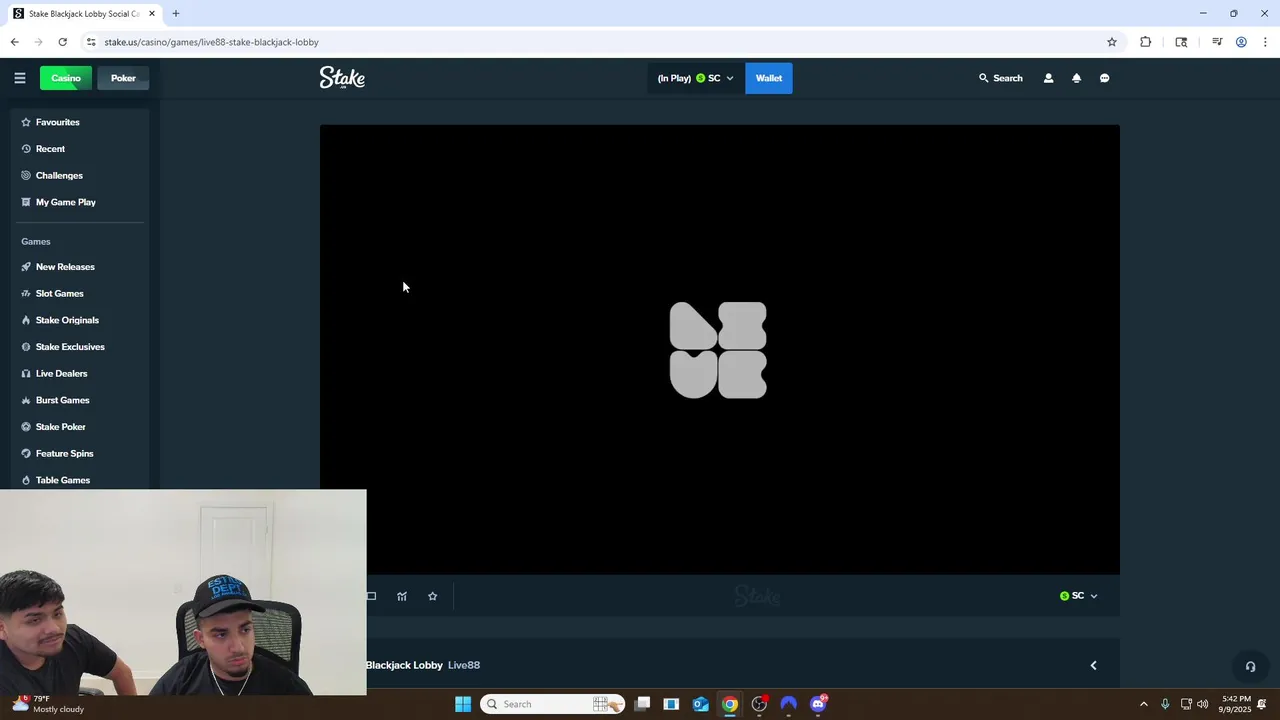Screen dimensions: 1280x720
Task: Open Table Games category
Action: [80, 480]
